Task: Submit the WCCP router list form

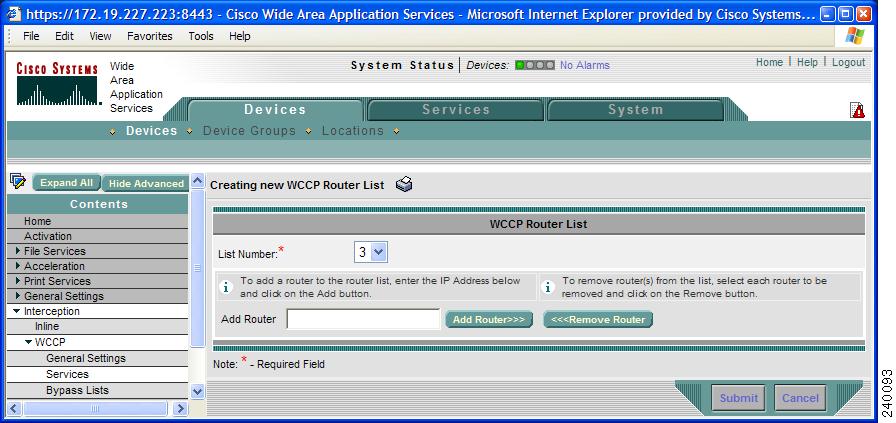Action: click(738, 398)
